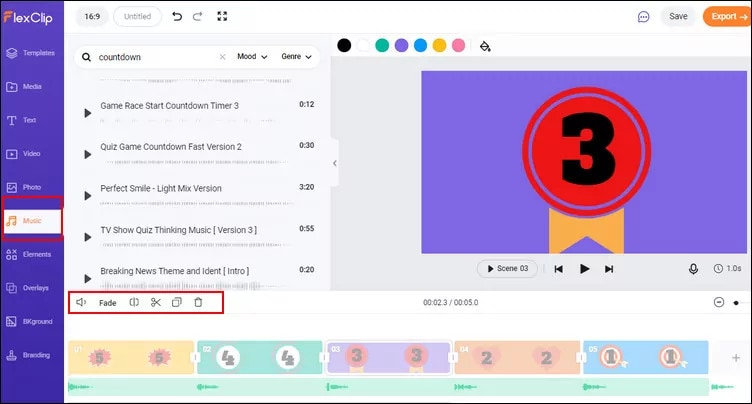
Task: Pick the pink color swatch
Action: tap(458, 46)
